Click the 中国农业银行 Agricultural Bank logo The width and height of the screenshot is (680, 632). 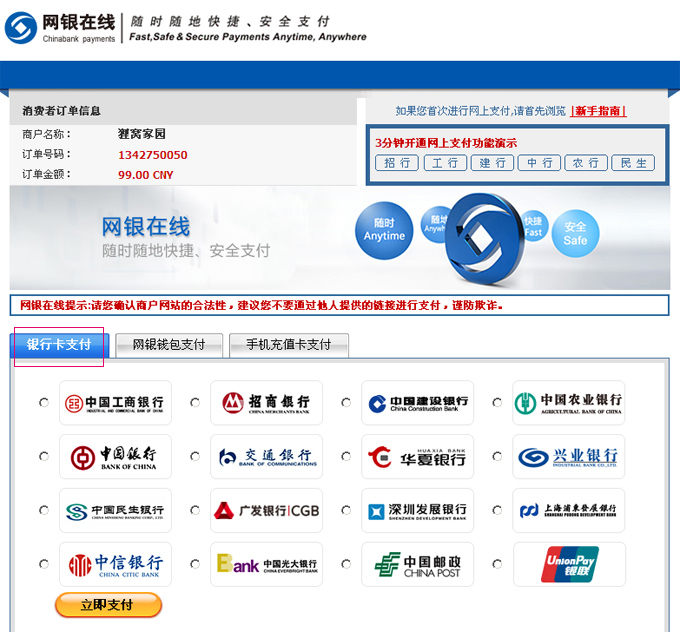(569, 403)
